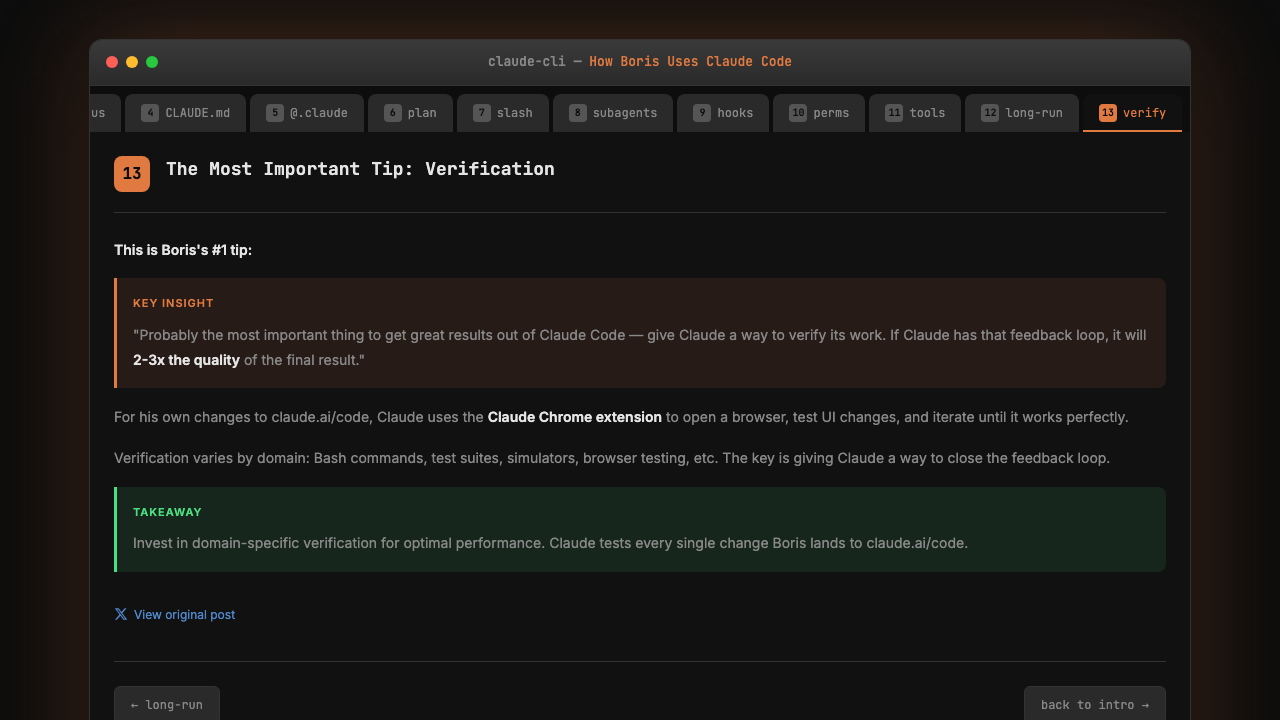Select the perms tab
The height and width of the screenshot is (720, 1280).
(x=819, y=113)
